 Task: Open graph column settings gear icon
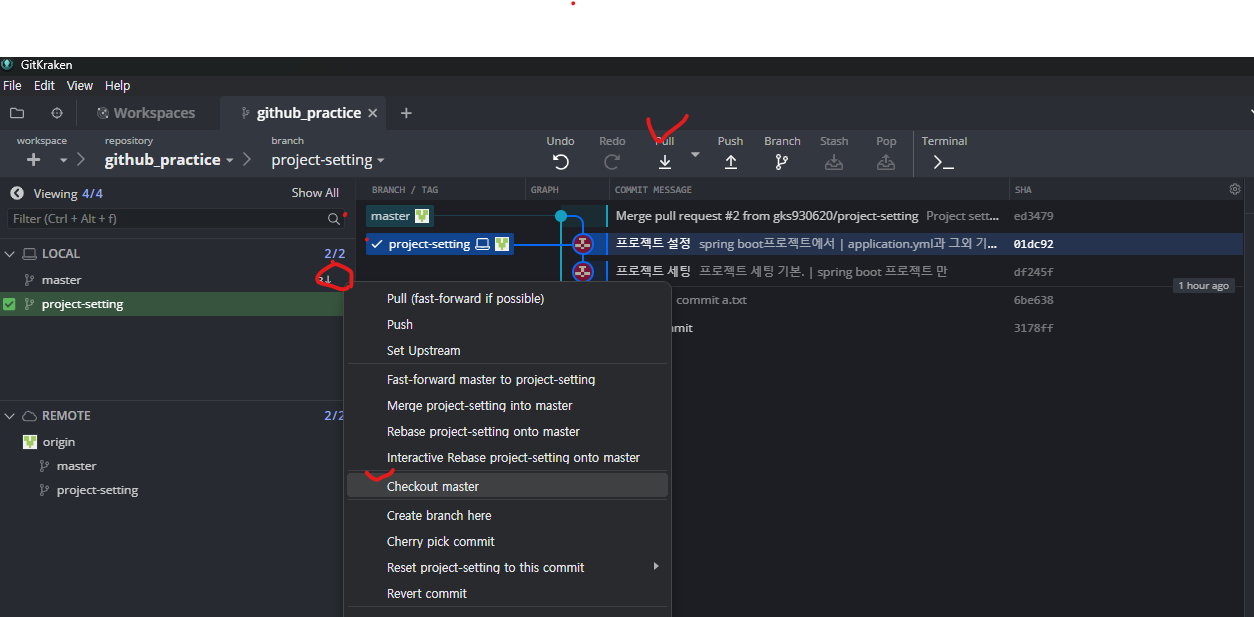[1235, 189]
